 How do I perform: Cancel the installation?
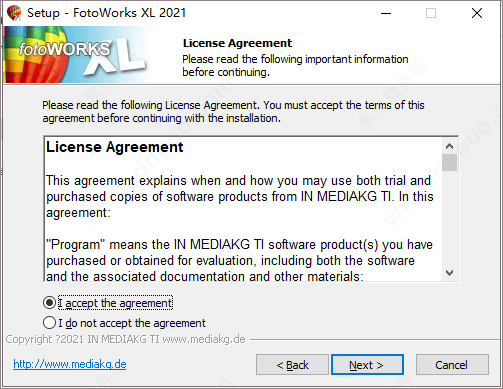click(x=452, y=365)
